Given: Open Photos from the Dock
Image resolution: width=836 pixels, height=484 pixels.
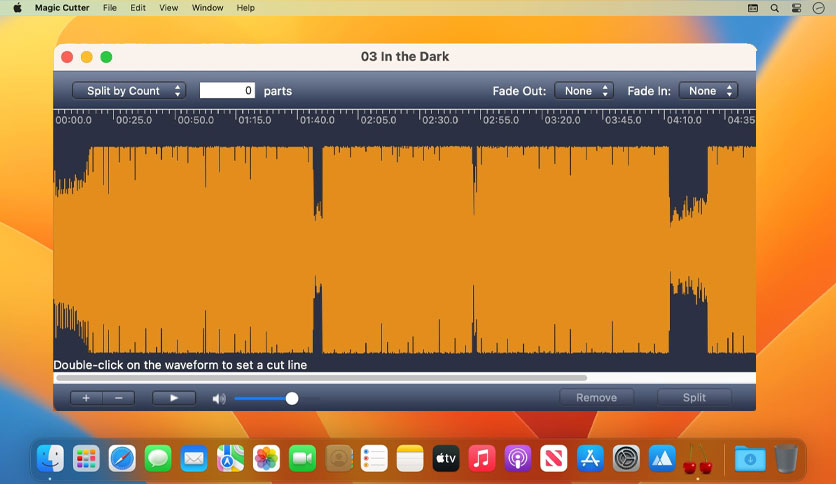Looking at the screenshot, I should coord(266,458).
